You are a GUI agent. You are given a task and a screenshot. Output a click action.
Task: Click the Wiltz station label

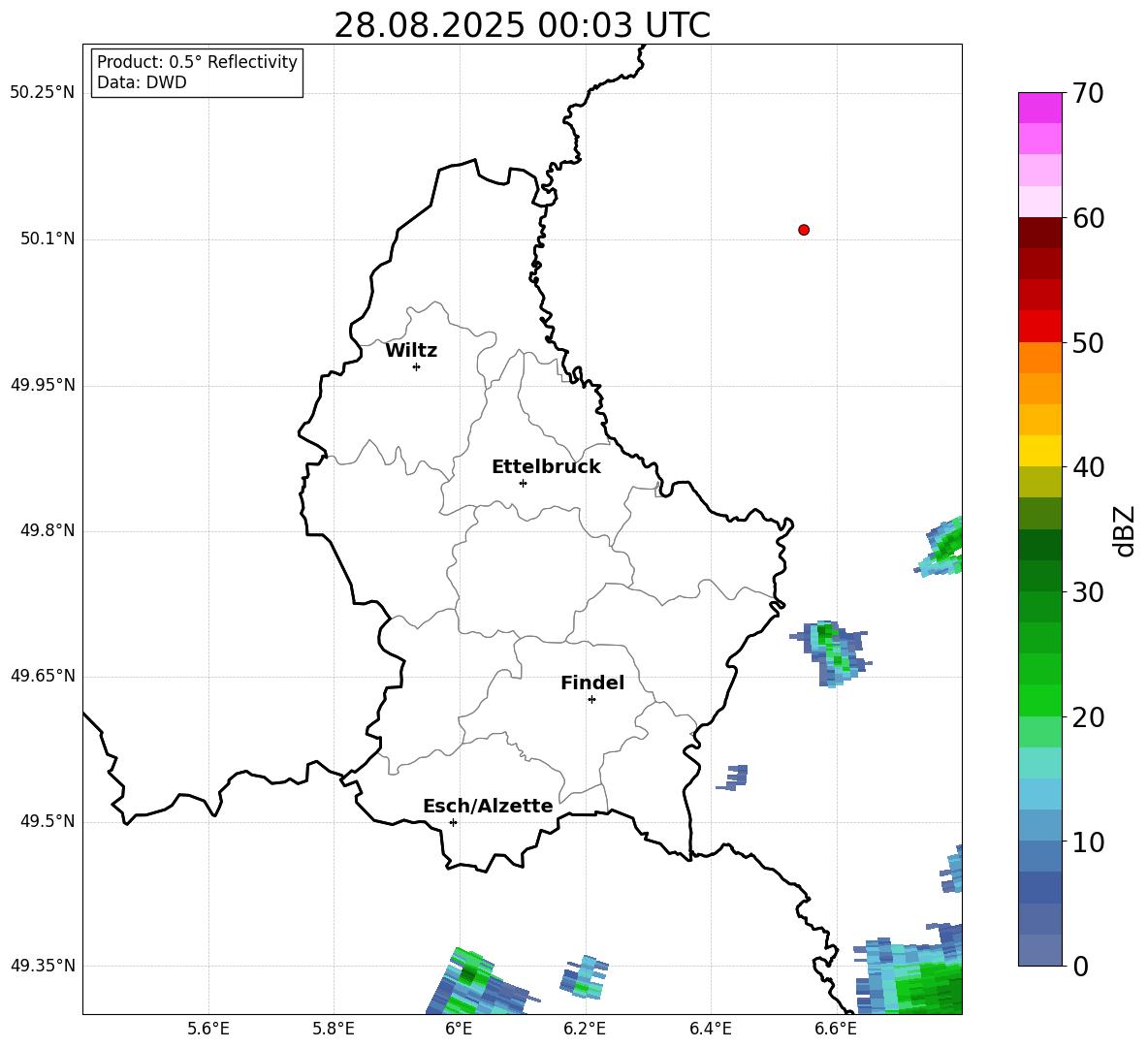(411, 351)
